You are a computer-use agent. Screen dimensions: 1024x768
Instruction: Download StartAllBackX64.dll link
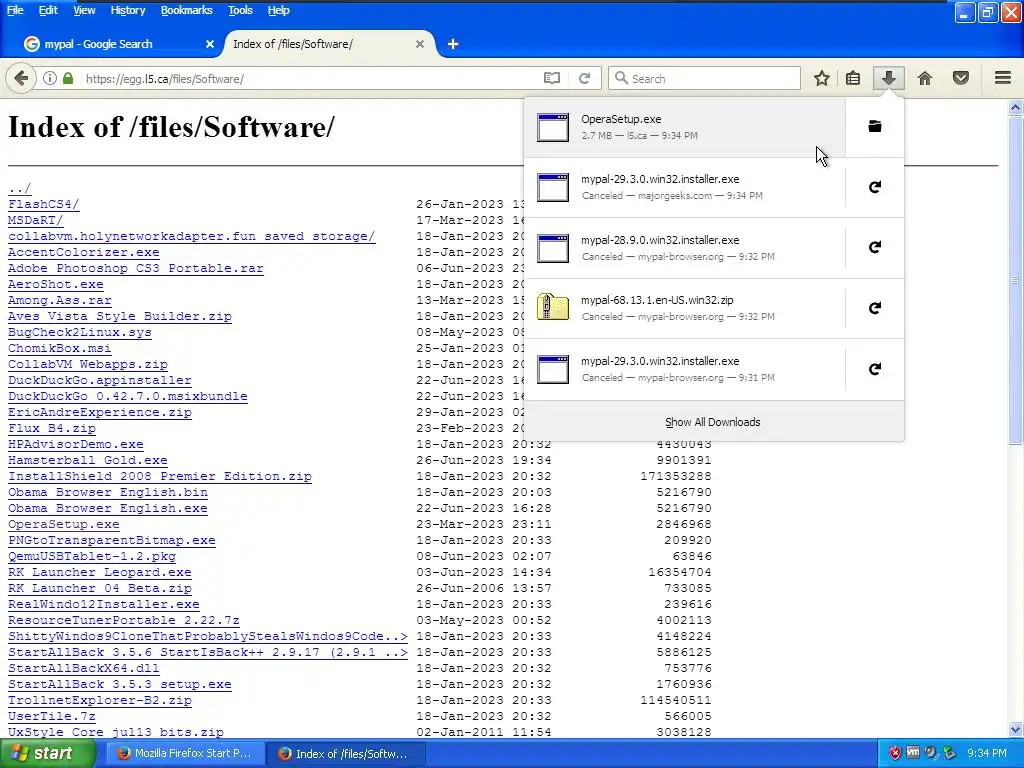point(84,668)
